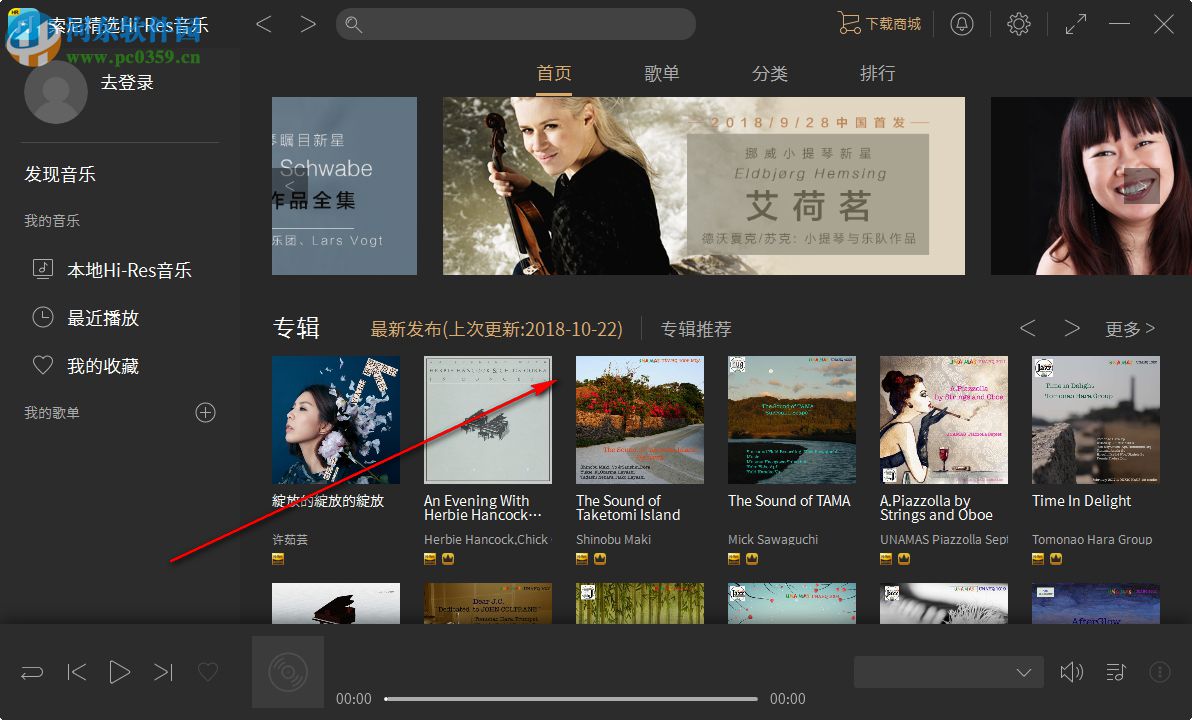Screen dimensions: 1192x720
Task: Open the play queue list icon
Action: point(1116,672)
